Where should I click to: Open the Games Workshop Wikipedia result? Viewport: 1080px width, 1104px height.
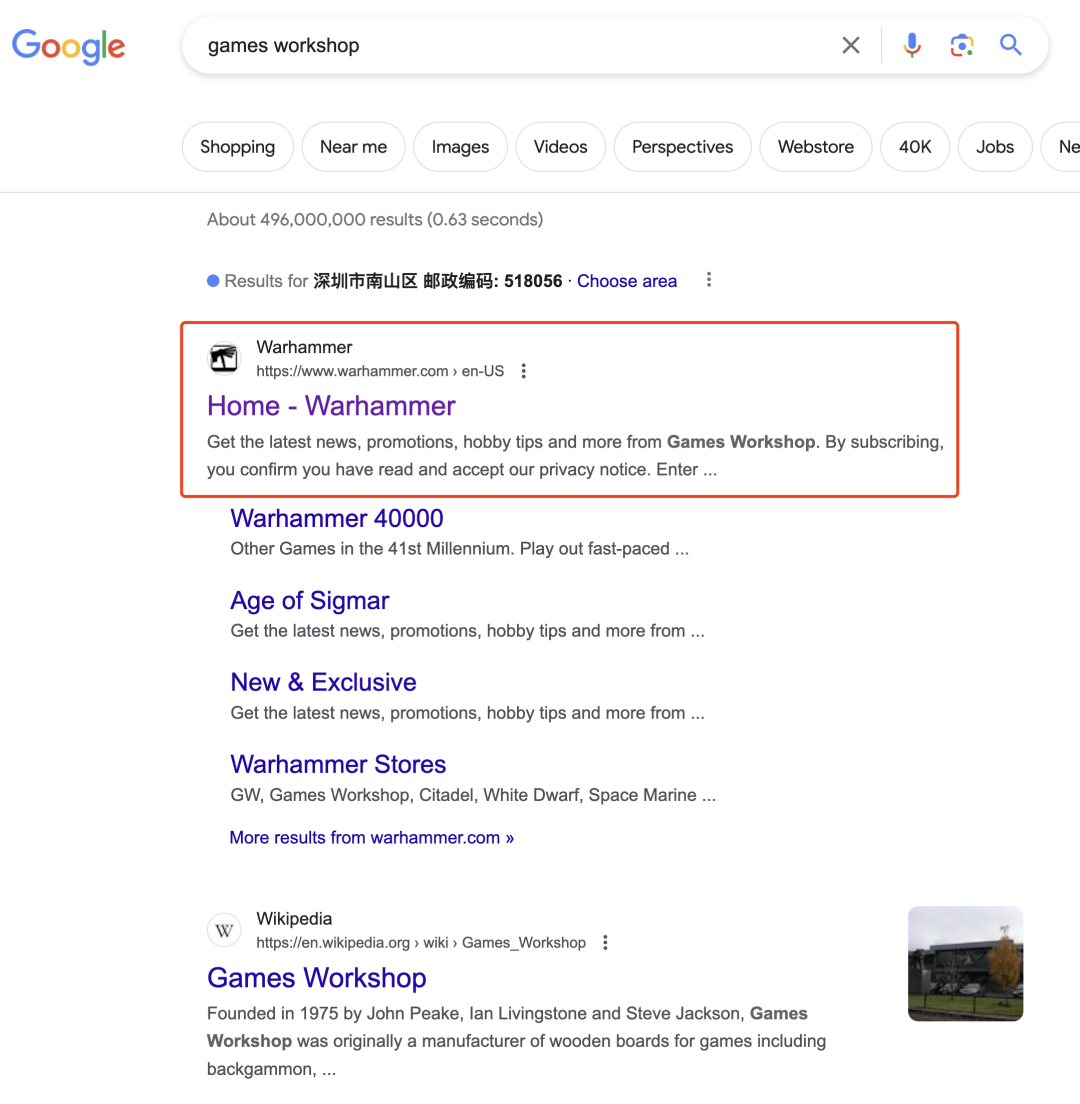tap(317, 978)
